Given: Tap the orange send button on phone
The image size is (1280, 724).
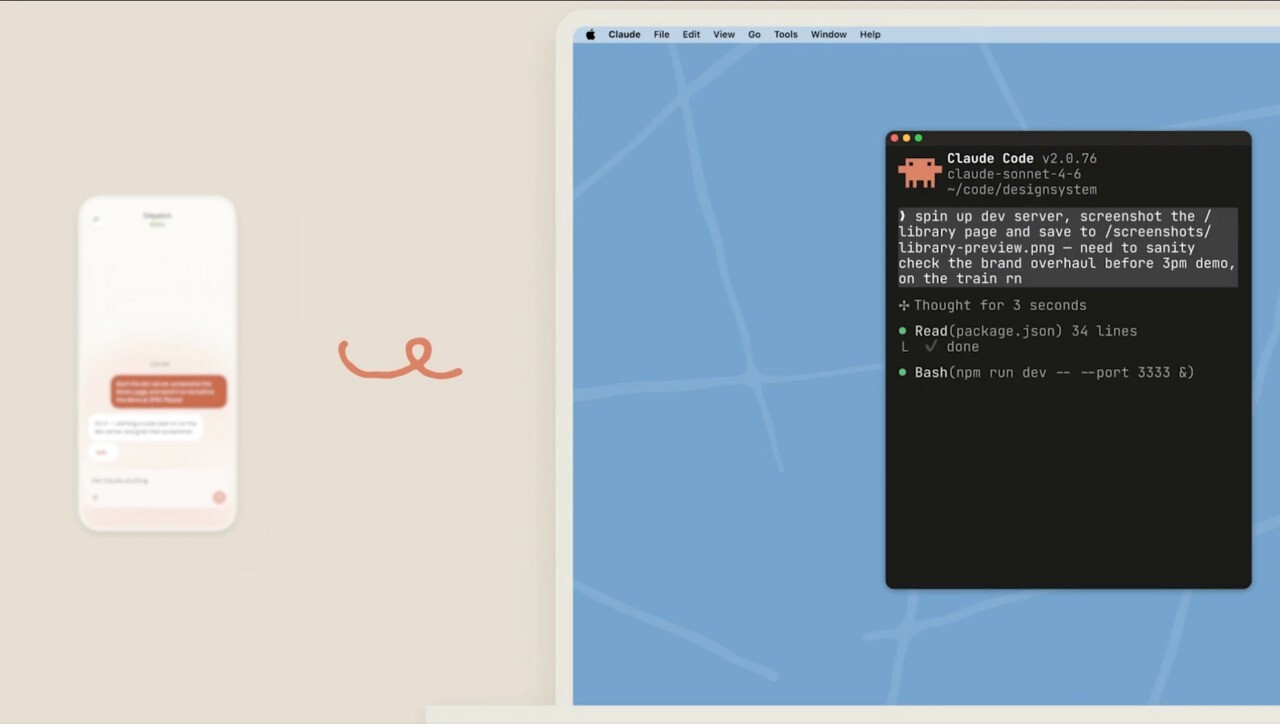Looking at the screenshot, I should [x=219, y=497].
